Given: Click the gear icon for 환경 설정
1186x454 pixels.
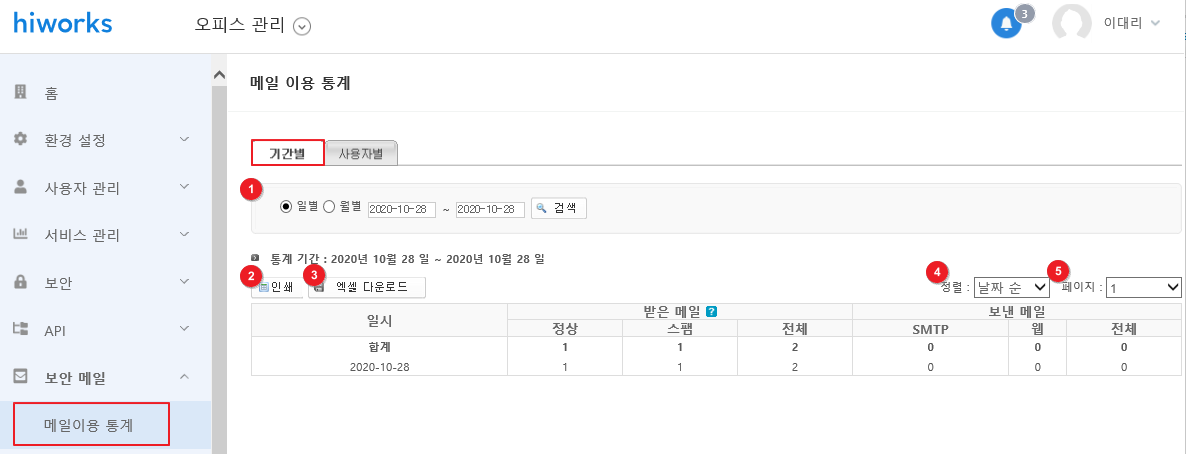Looking at the screenshot, I should [x=20, y=140].
